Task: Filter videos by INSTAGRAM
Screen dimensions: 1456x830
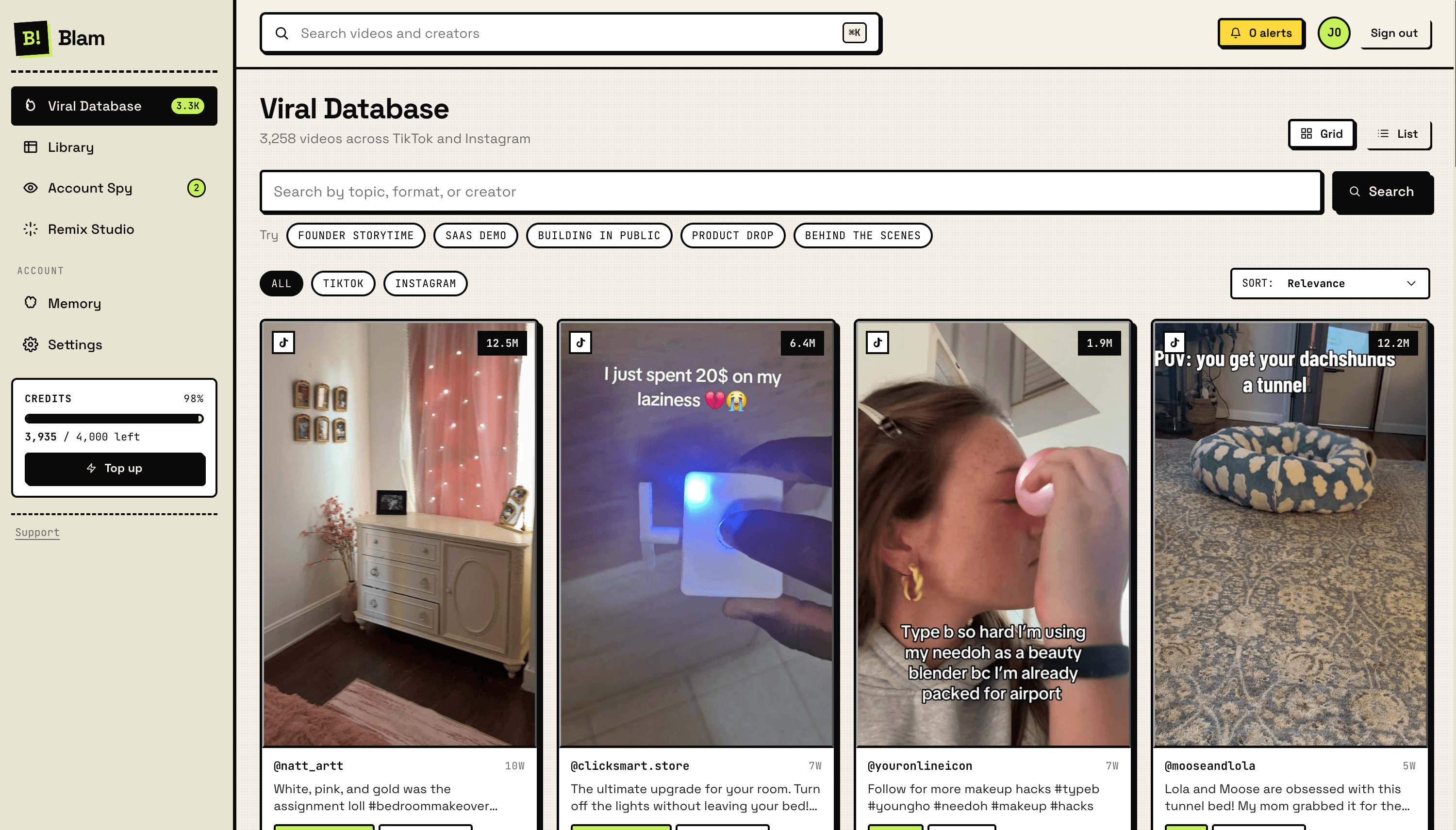Action: 426,283
